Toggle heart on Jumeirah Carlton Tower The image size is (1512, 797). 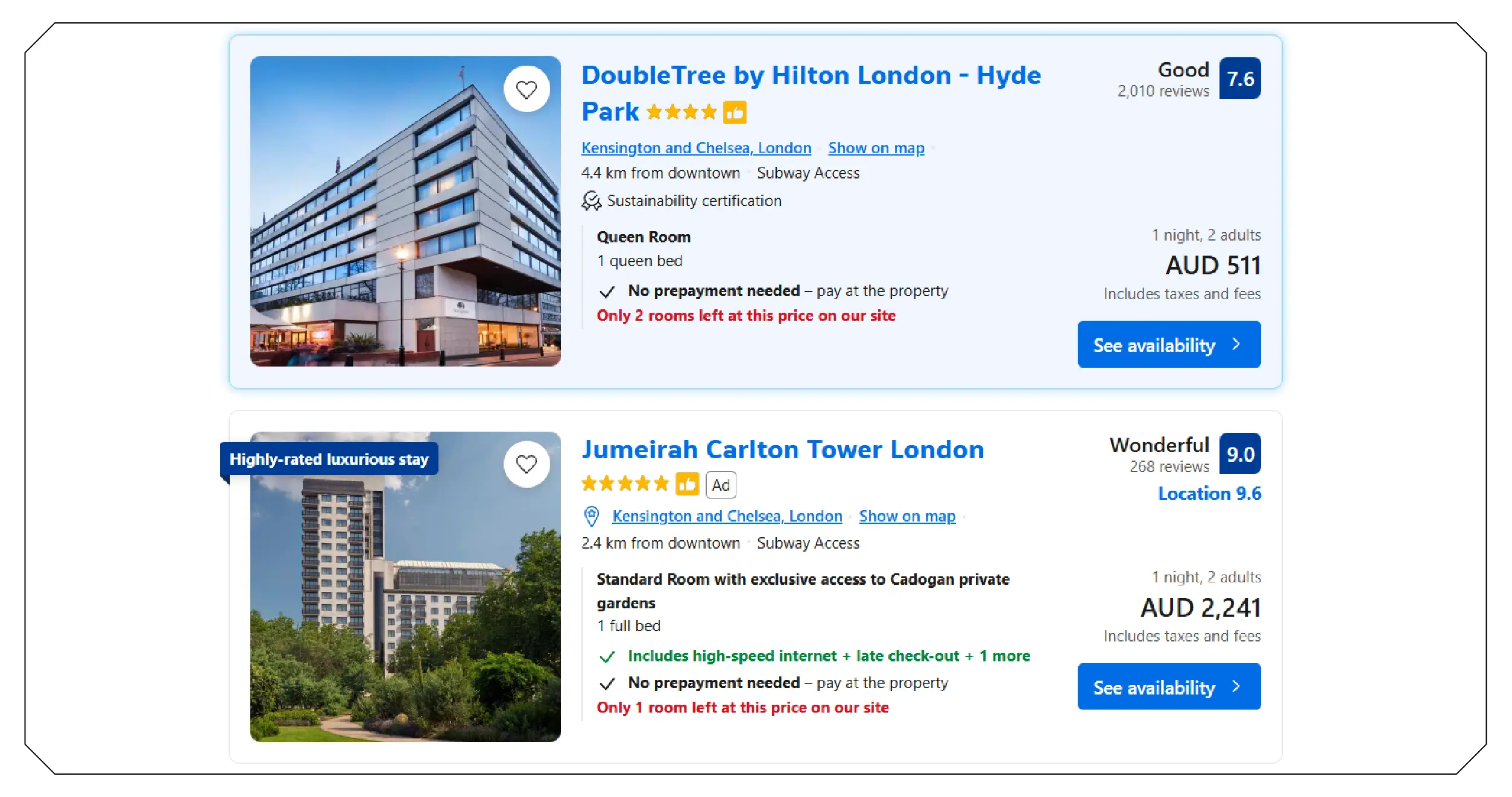(x=526, y=464)
